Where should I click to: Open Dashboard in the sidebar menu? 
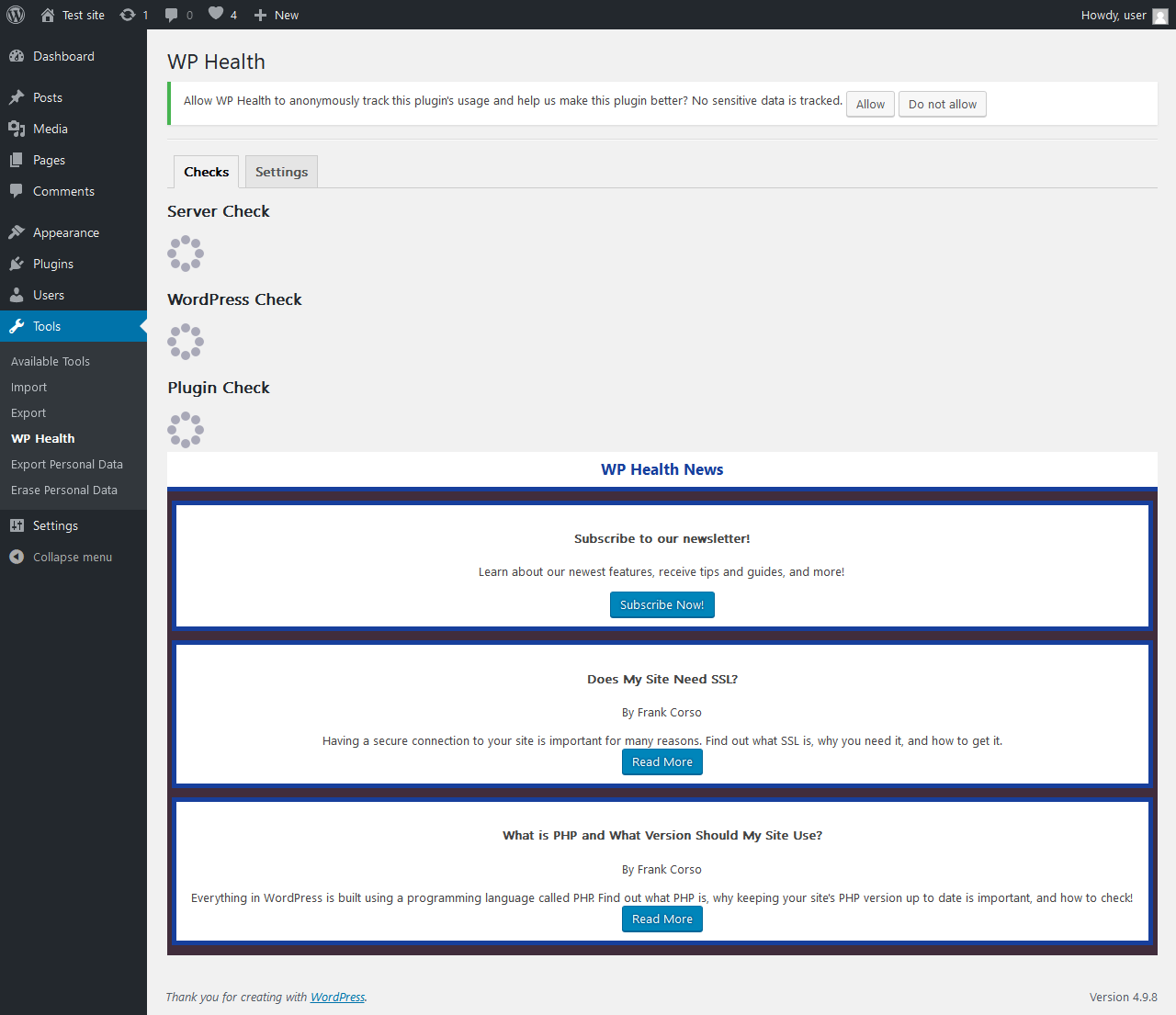tap(73, 56)
